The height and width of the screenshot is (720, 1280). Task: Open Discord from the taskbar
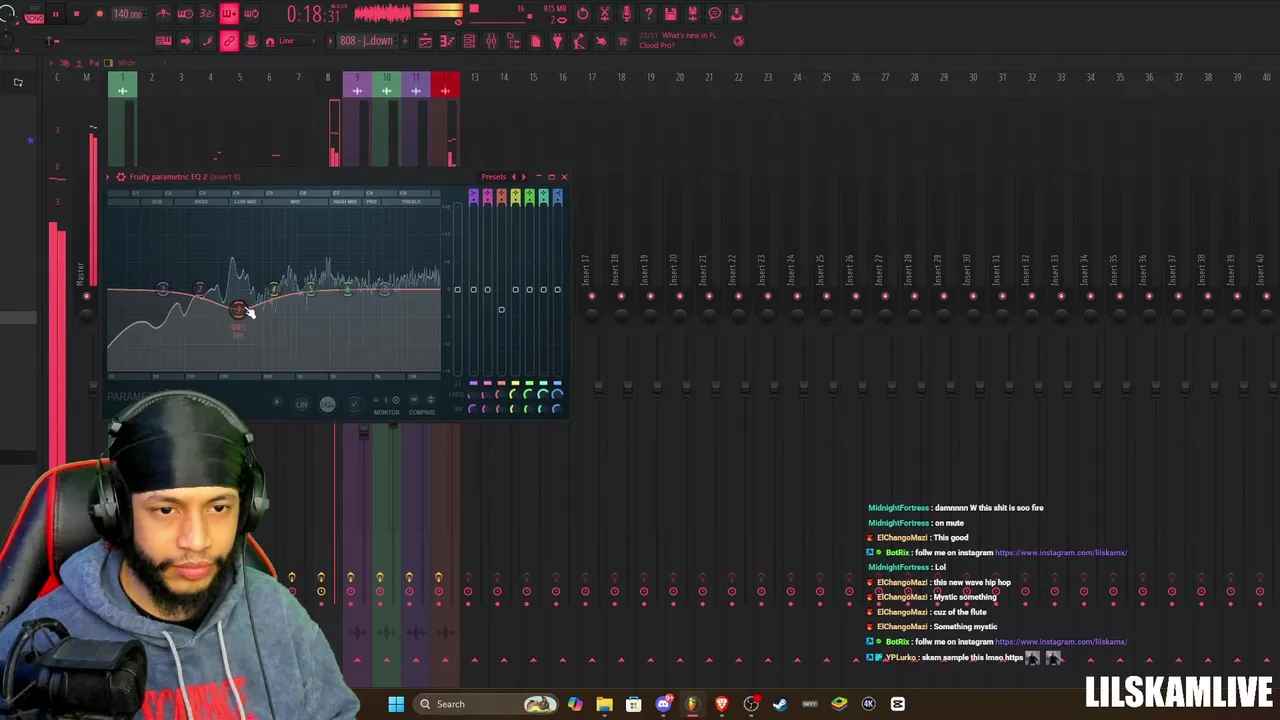pos(663,704)
